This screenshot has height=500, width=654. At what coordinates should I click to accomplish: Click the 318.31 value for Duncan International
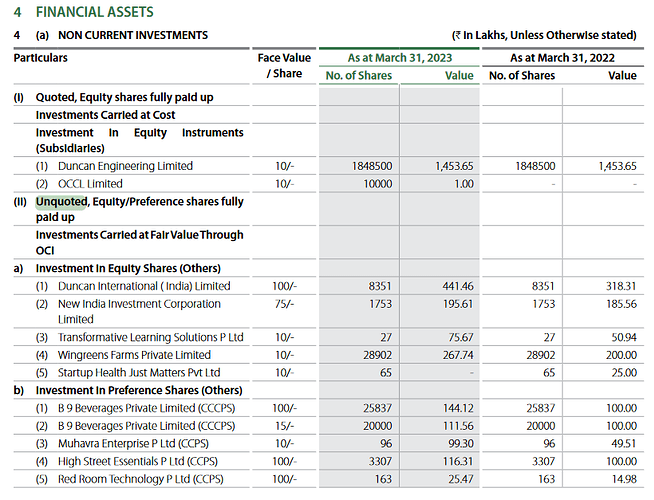tap(621, 286)
